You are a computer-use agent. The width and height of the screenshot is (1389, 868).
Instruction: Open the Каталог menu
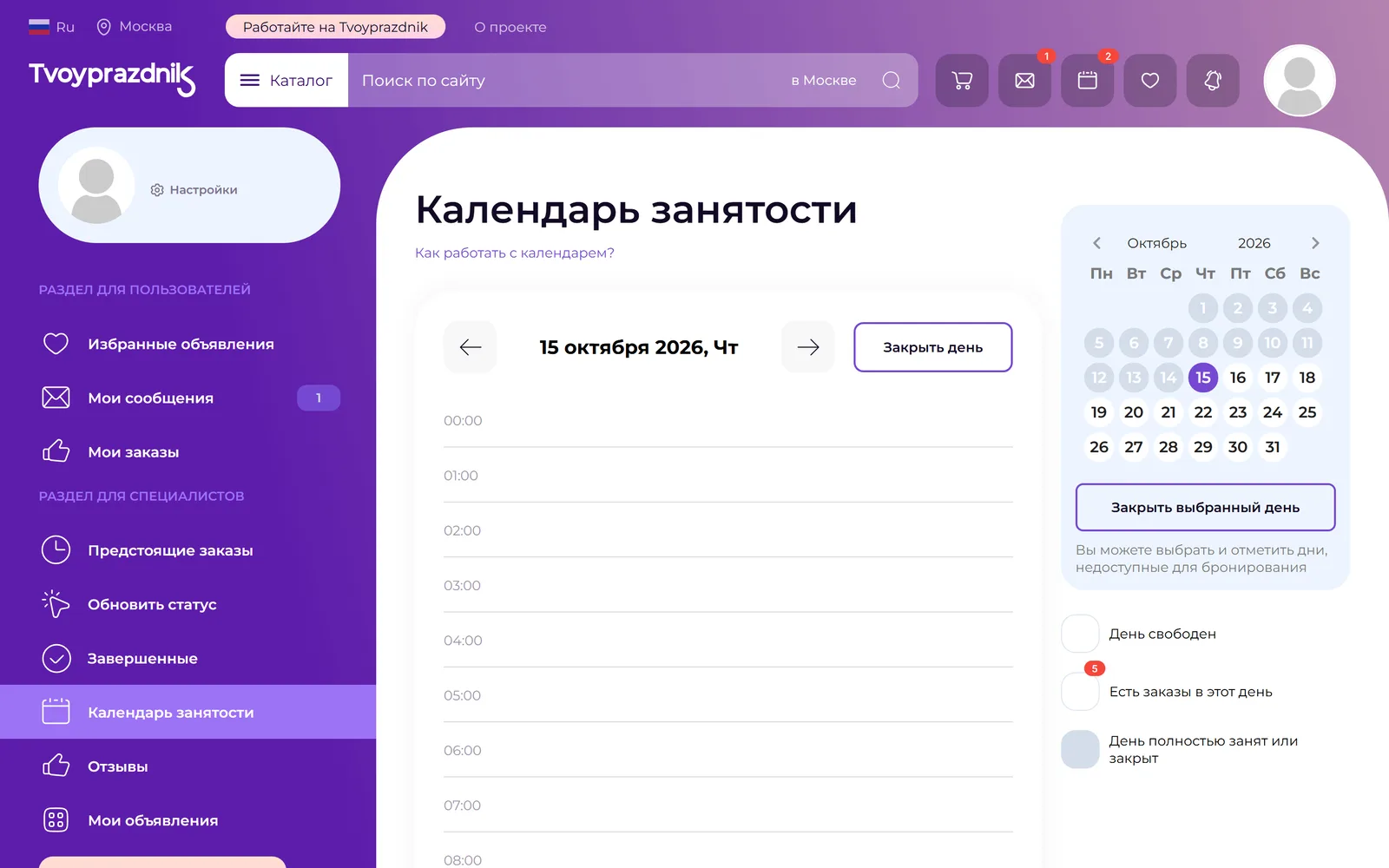(x=286, y=81)
